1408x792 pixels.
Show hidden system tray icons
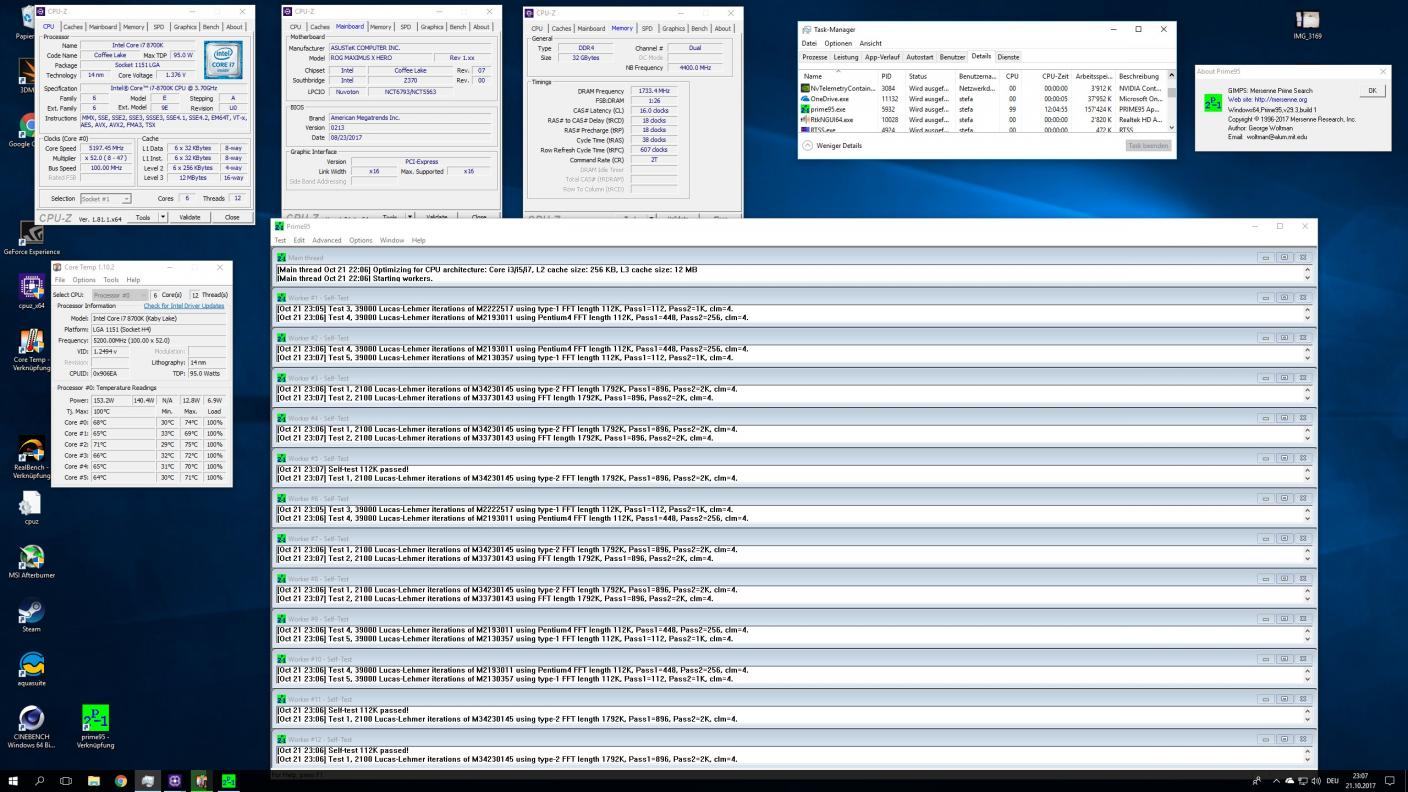point(1275,780)
